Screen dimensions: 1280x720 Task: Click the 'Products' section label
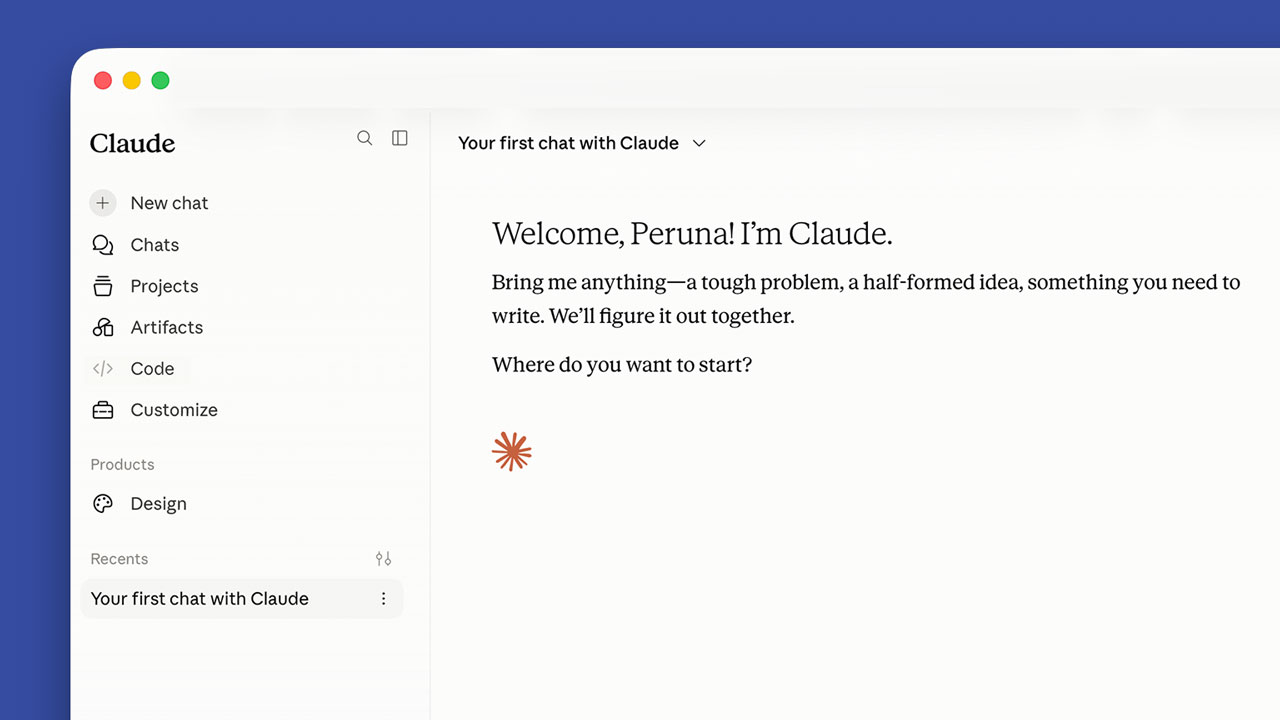click(122, 465)
